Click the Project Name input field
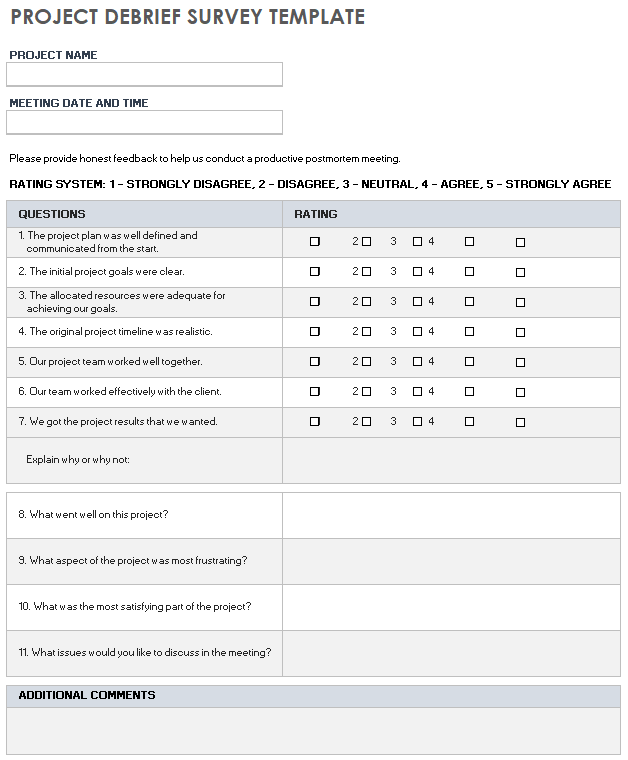Screen dimensions: 628x760 [x=144, y=75]
